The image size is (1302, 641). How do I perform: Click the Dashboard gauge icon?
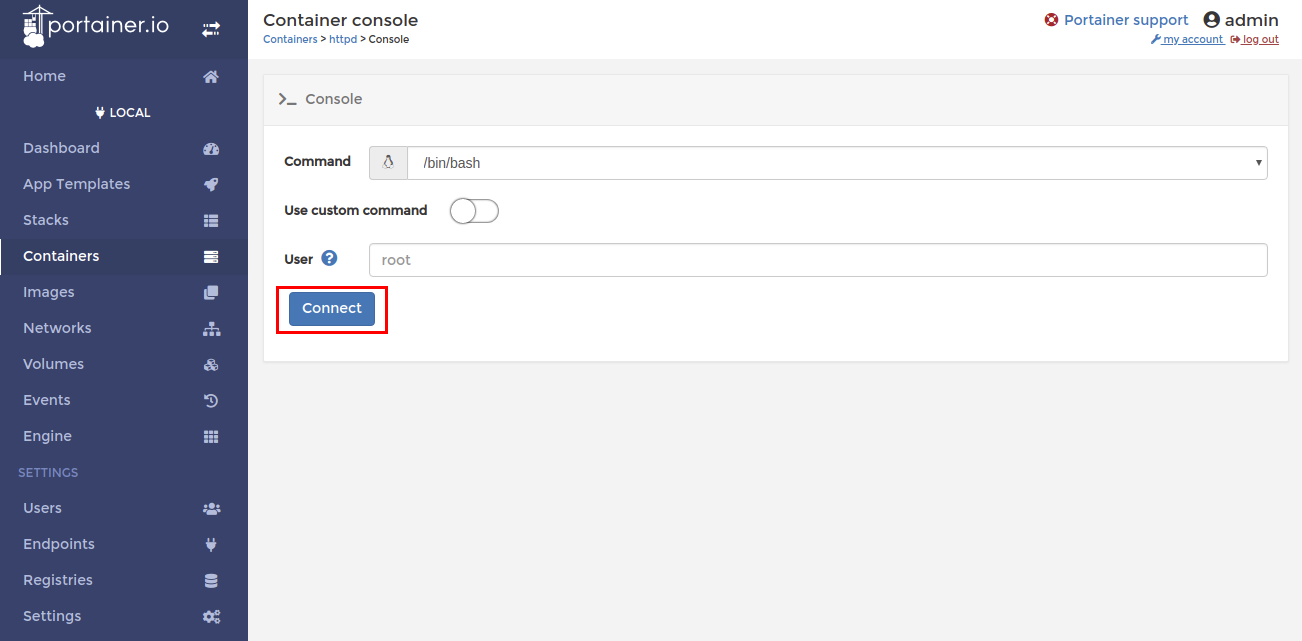tap(211, 149)
